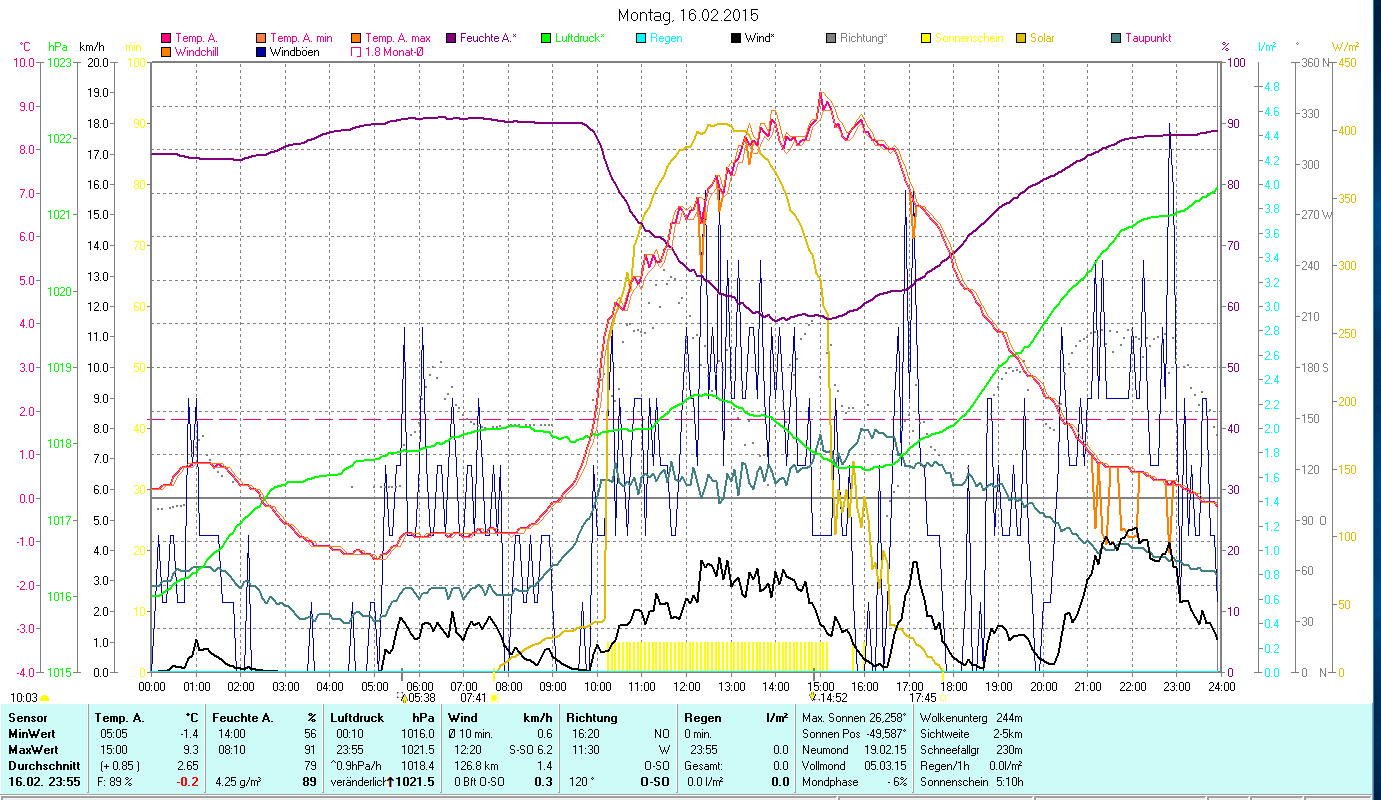This screenshot has height=800, width=1381.
Task: Click the Regen legend label
Action: click(666, 38)
